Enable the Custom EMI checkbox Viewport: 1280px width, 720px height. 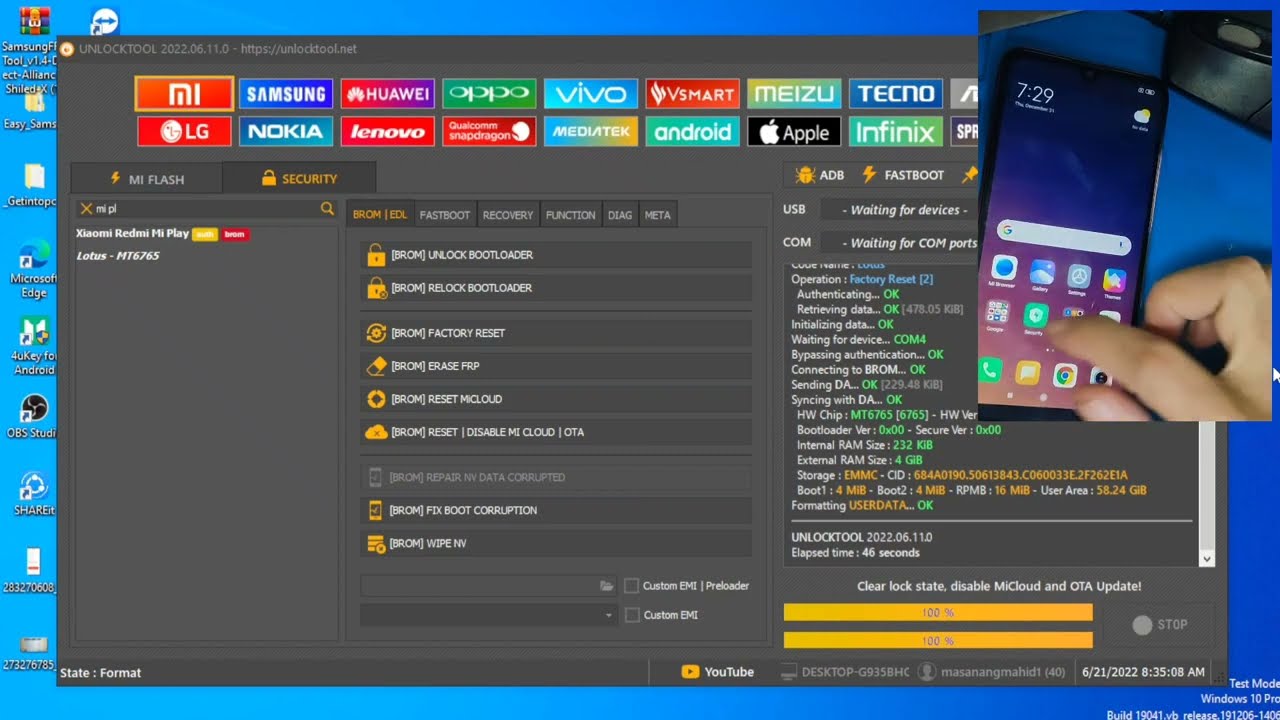pyautogui.click(x=632, y=615)
